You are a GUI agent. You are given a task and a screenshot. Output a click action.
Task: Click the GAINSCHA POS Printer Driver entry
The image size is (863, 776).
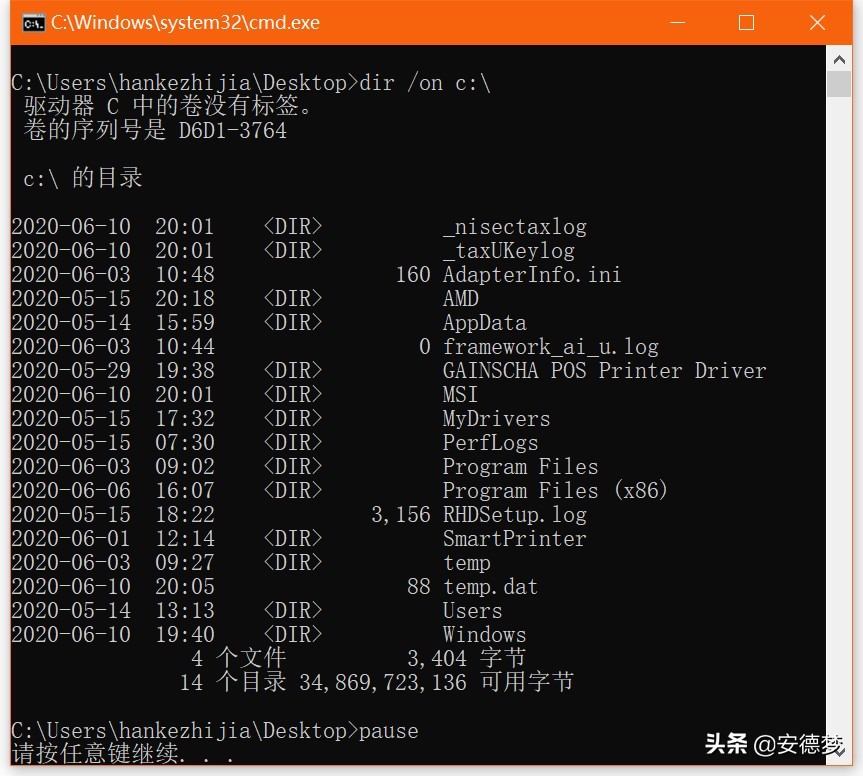tap(604, 371)
